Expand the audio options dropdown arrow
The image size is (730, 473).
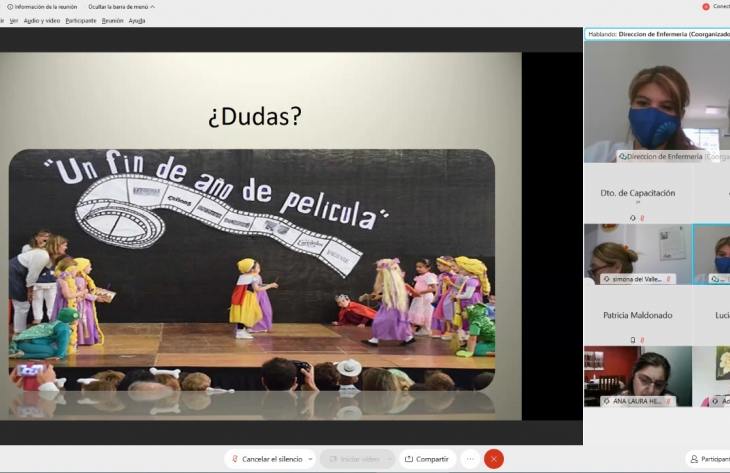coord(310,459)
